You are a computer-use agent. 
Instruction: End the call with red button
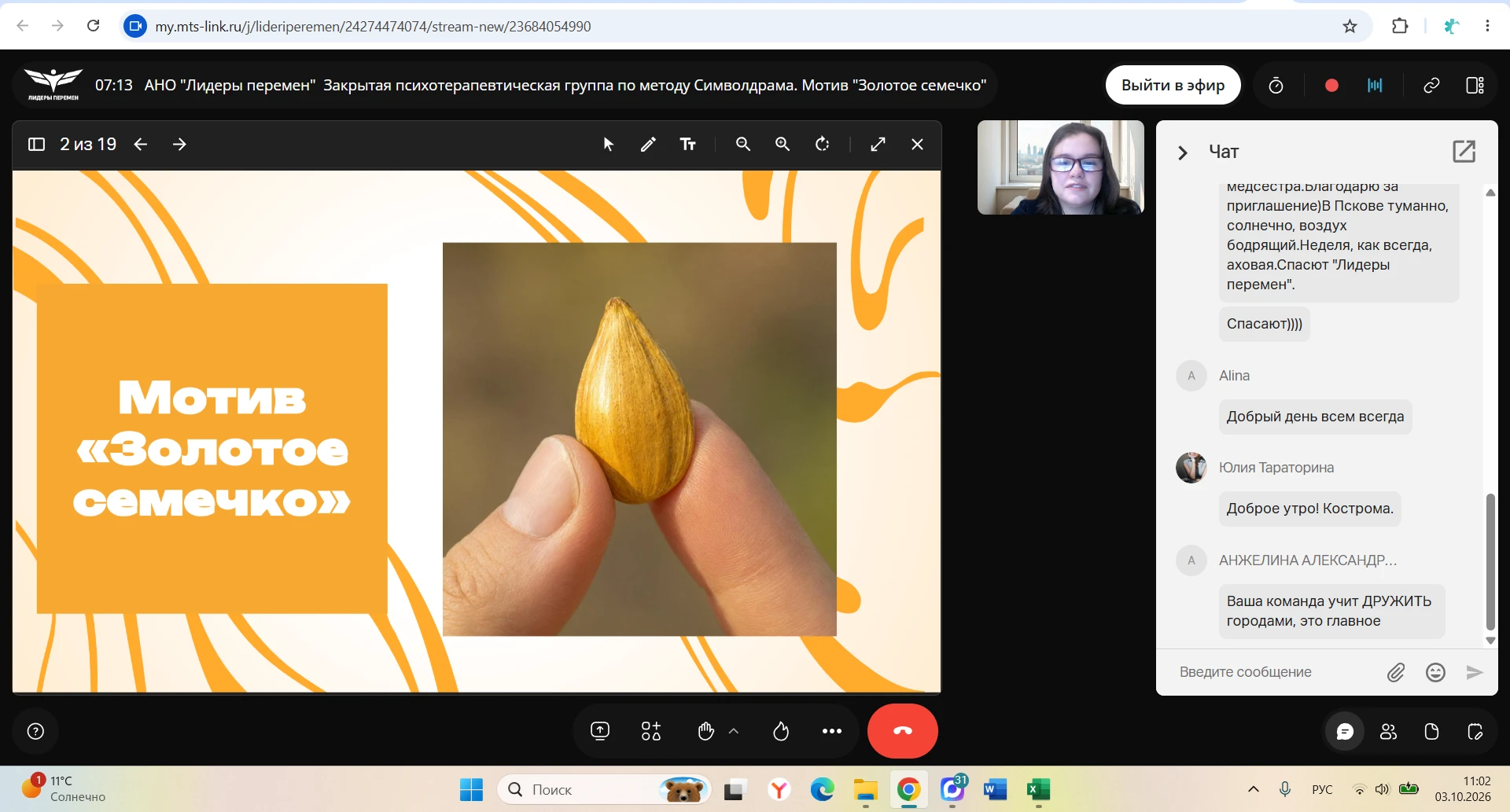point(903,731)
